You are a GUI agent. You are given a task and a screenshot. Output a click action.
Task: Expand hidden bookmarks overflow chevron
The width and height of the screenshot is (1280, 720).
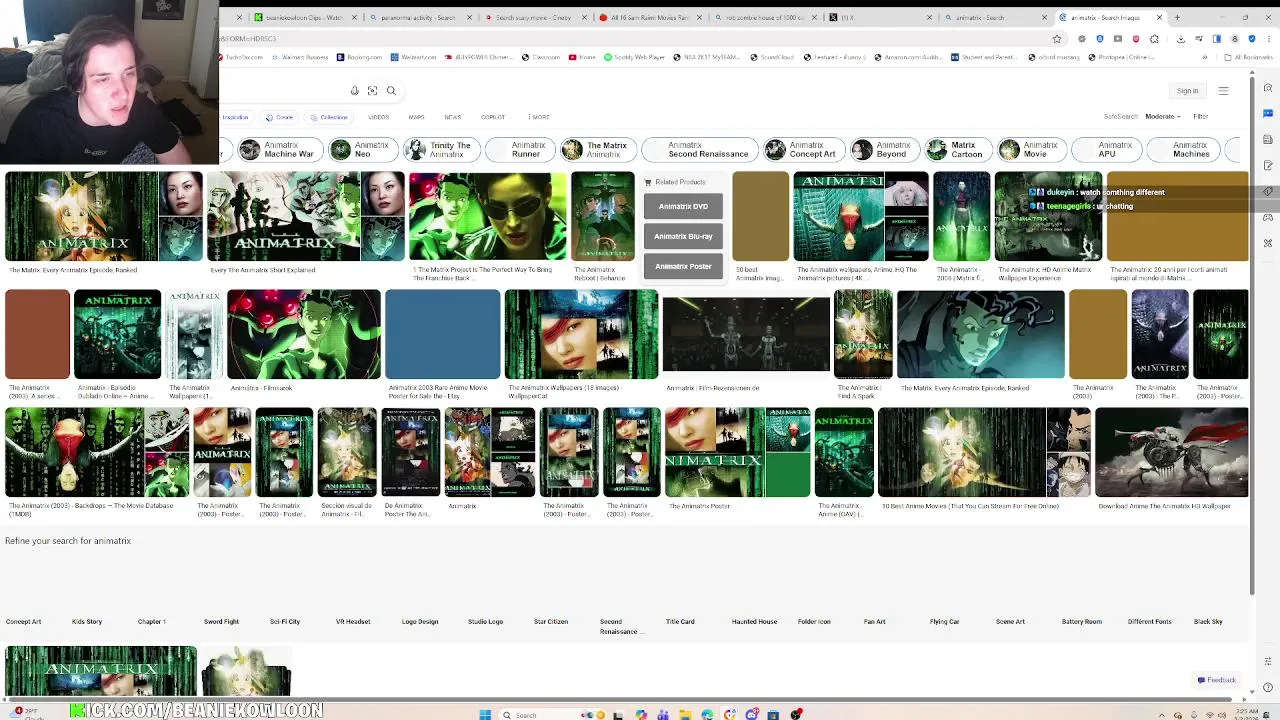pos(1205,57)
